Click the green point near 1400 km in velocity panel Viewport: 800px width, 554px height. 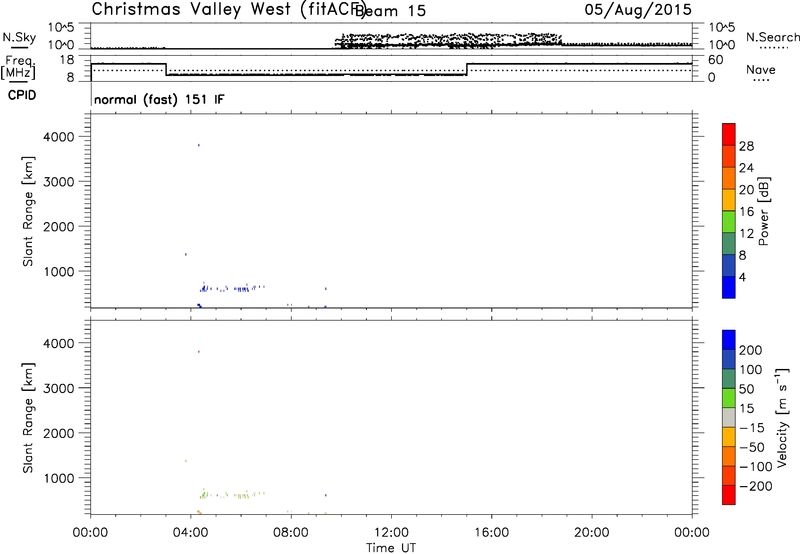(186, 461)
